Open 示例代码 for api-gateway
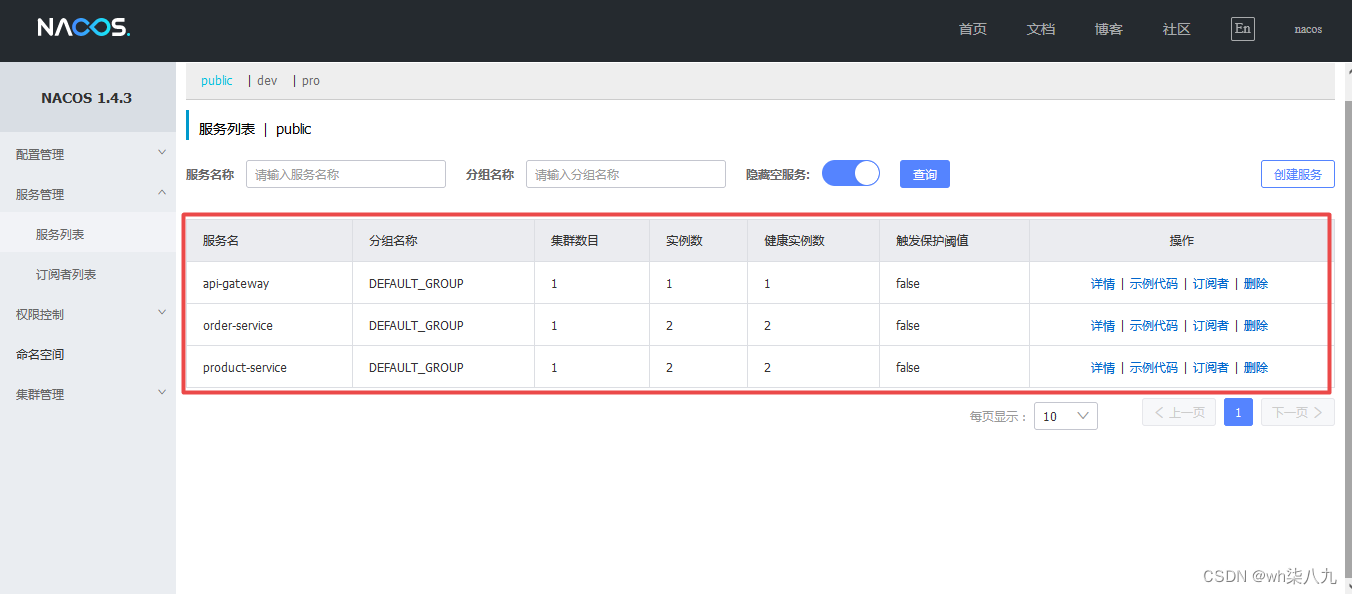Image resolution: width=1352 pixels, height=594 pixels. [1154, 284]
